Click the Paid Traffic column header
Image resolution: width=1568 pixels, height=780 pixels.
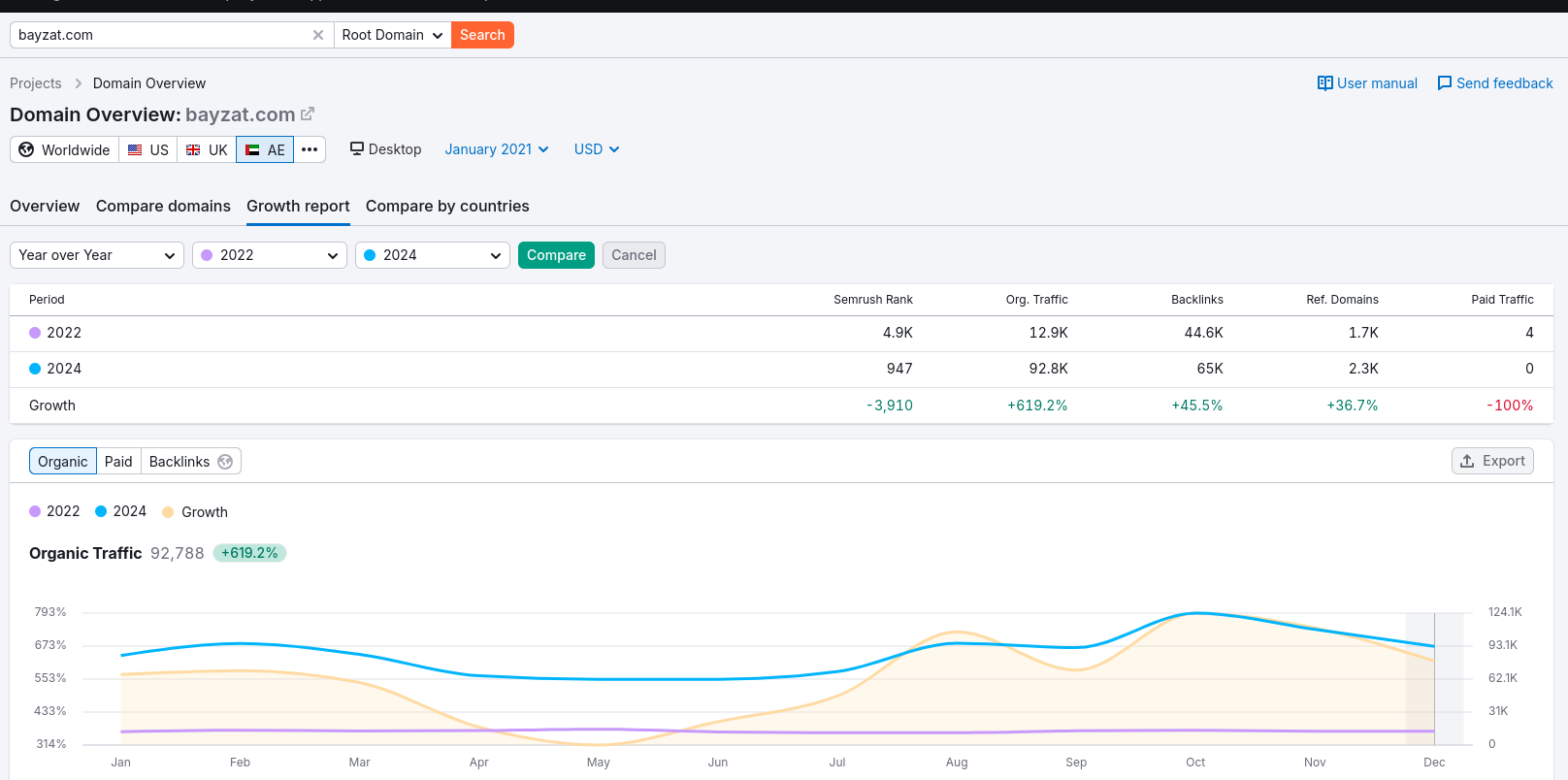[x=1502, y=300]
